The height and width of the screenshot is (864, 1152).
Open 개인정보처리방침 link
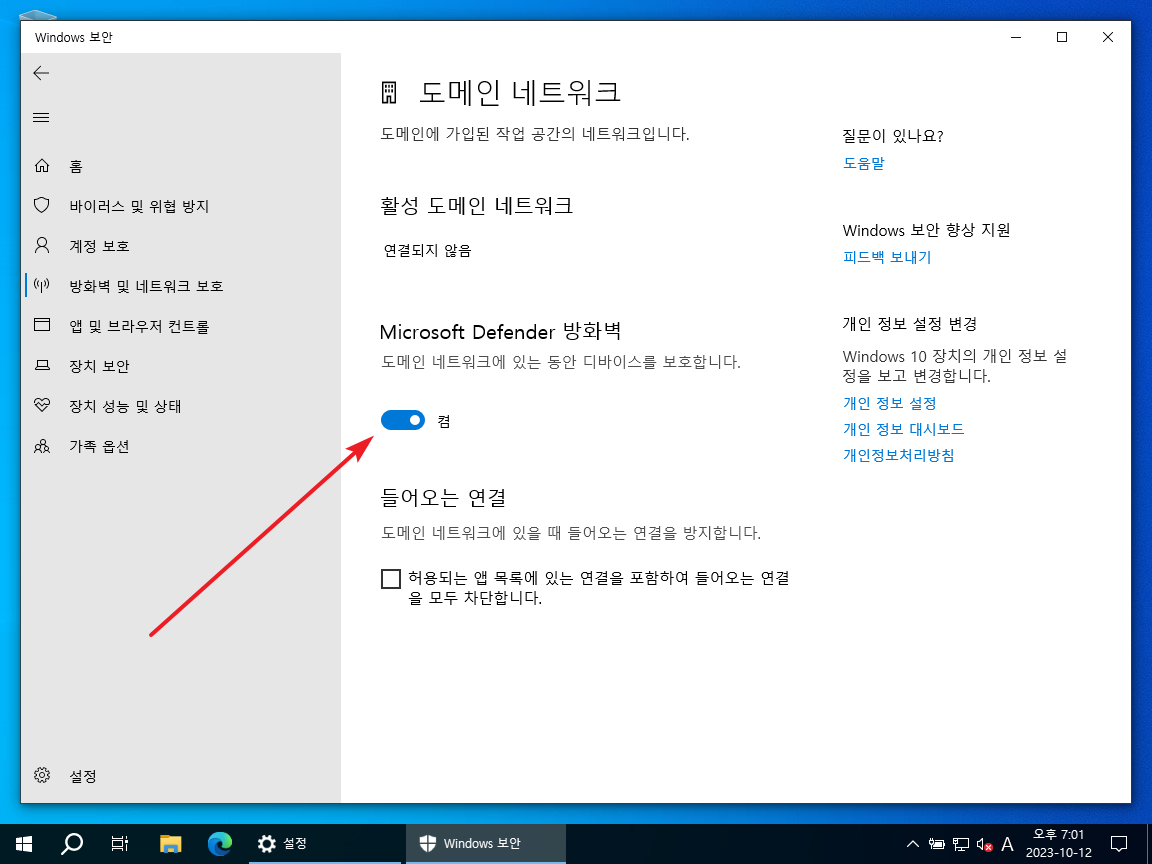pyautogui.click(x=899, y=455)
